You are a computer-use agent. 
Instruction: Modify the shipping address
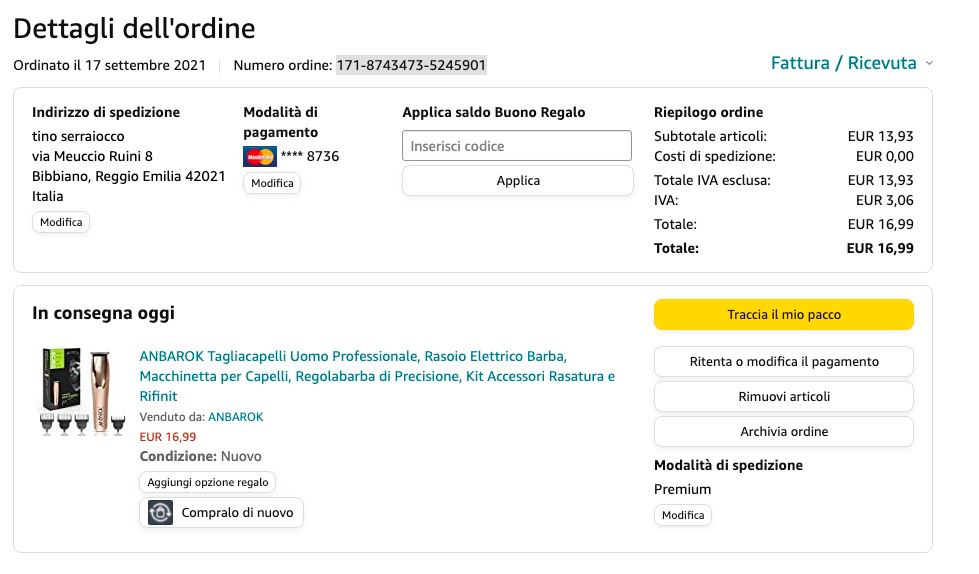pyautogui.click(x=61, y=222)
